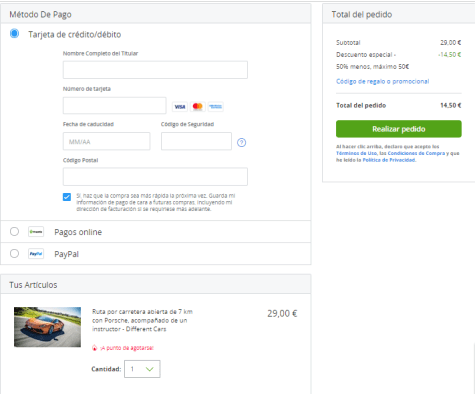Screen dimensions: 475x394
Task: Open Términos de Uso link
Action: pyautogui.click(x=356, y=153)
